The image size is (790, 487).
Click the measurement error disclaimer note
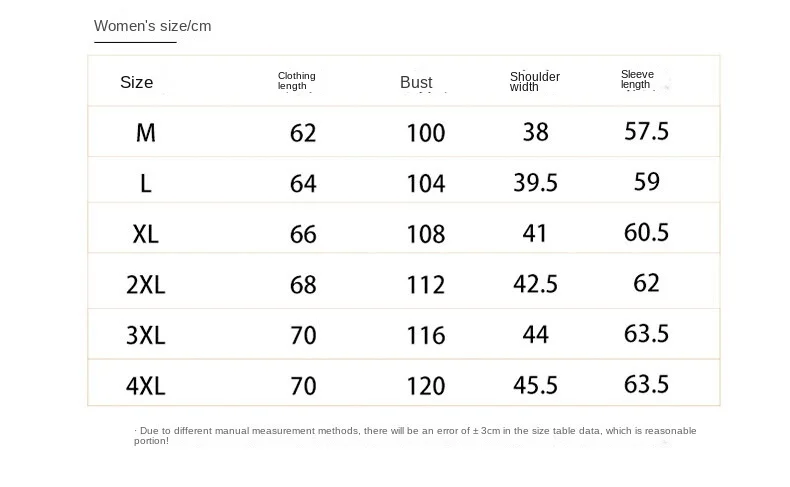point(415,435)
